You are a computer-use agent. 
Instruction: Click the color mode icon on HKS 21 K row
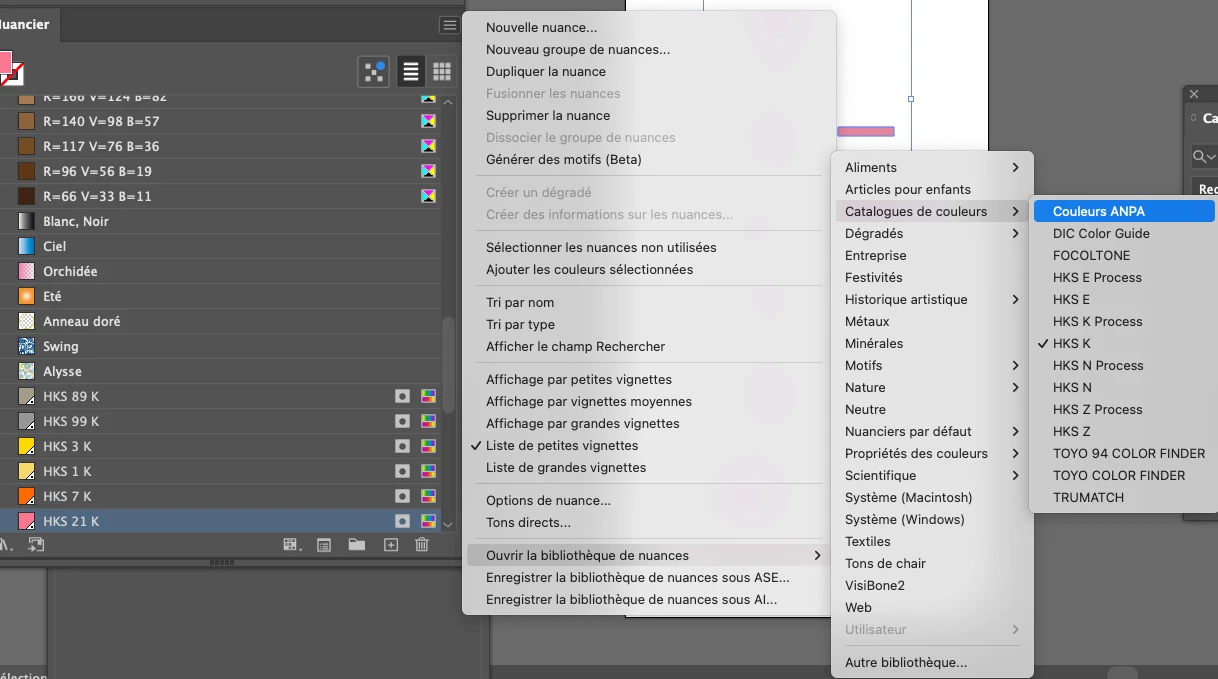click(x=428, y=521)
